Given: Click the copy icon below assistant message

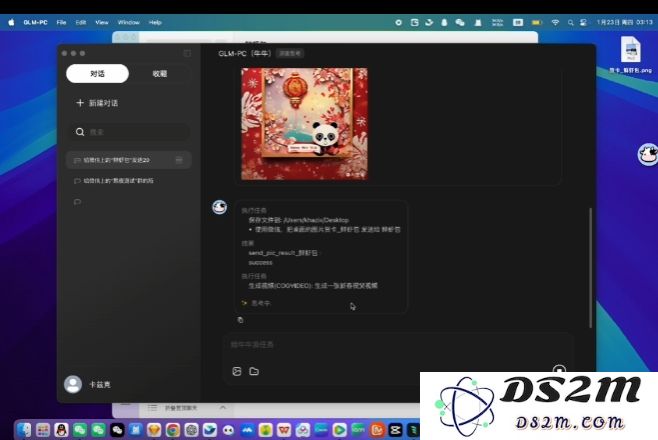Looking at the screenshot, I should point(240,320).
